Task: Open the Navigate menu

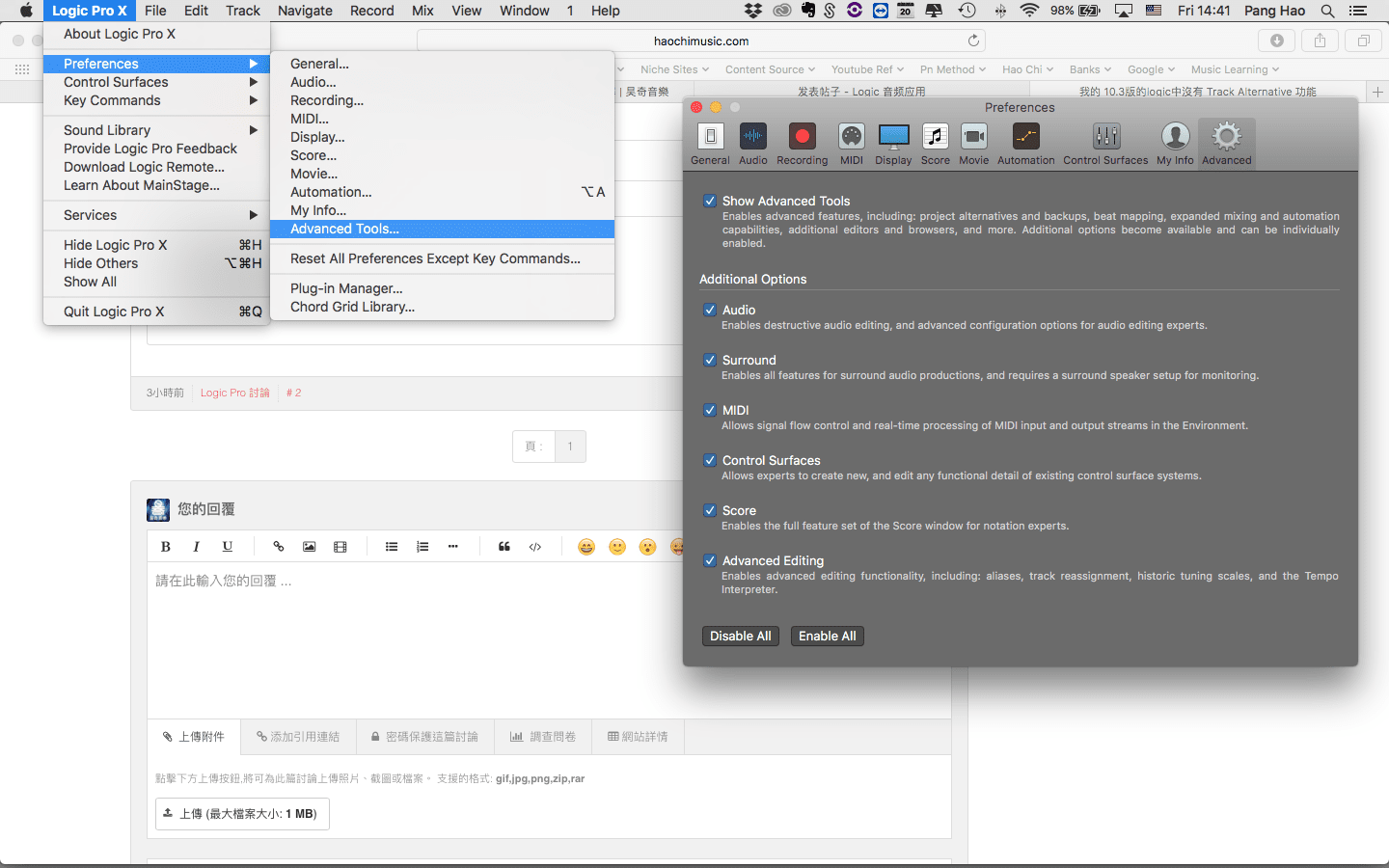Action: click(x=305, y=11)
